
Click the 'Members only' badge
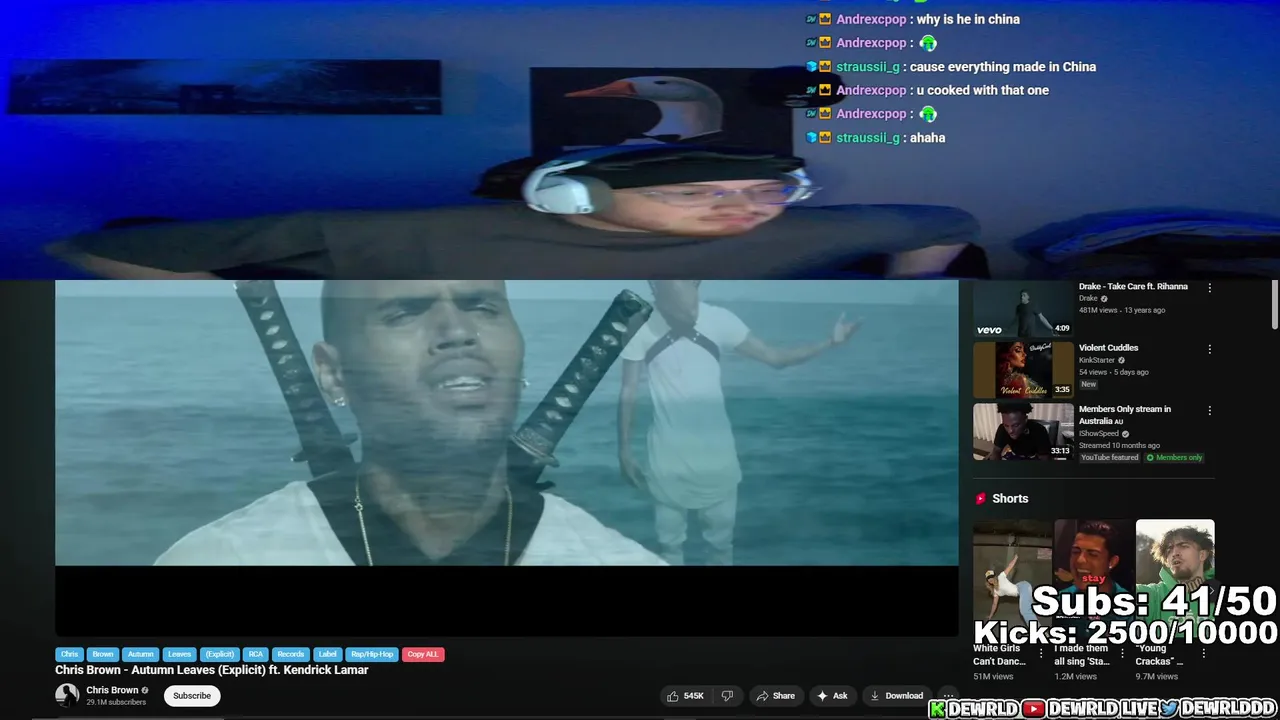(x=1175, y=458)
